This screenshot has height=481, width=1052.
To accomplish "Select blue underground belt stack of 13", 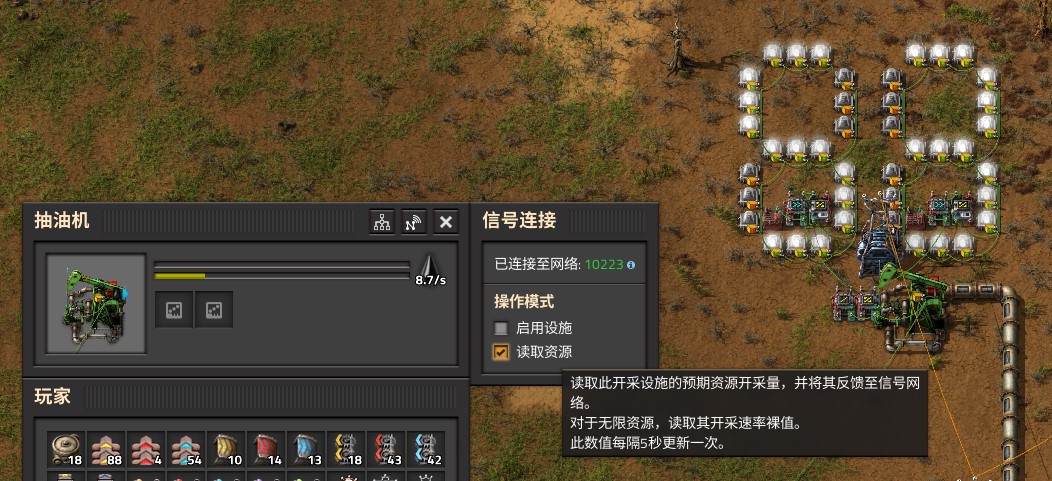I will pyautogui.click(x=306, y=449).
